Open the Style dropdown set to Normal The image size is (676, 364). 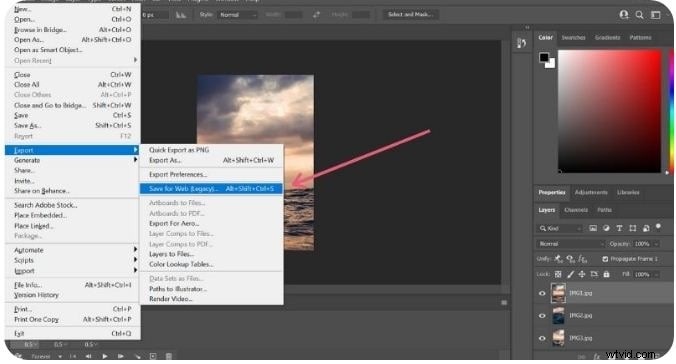[238, 15]
